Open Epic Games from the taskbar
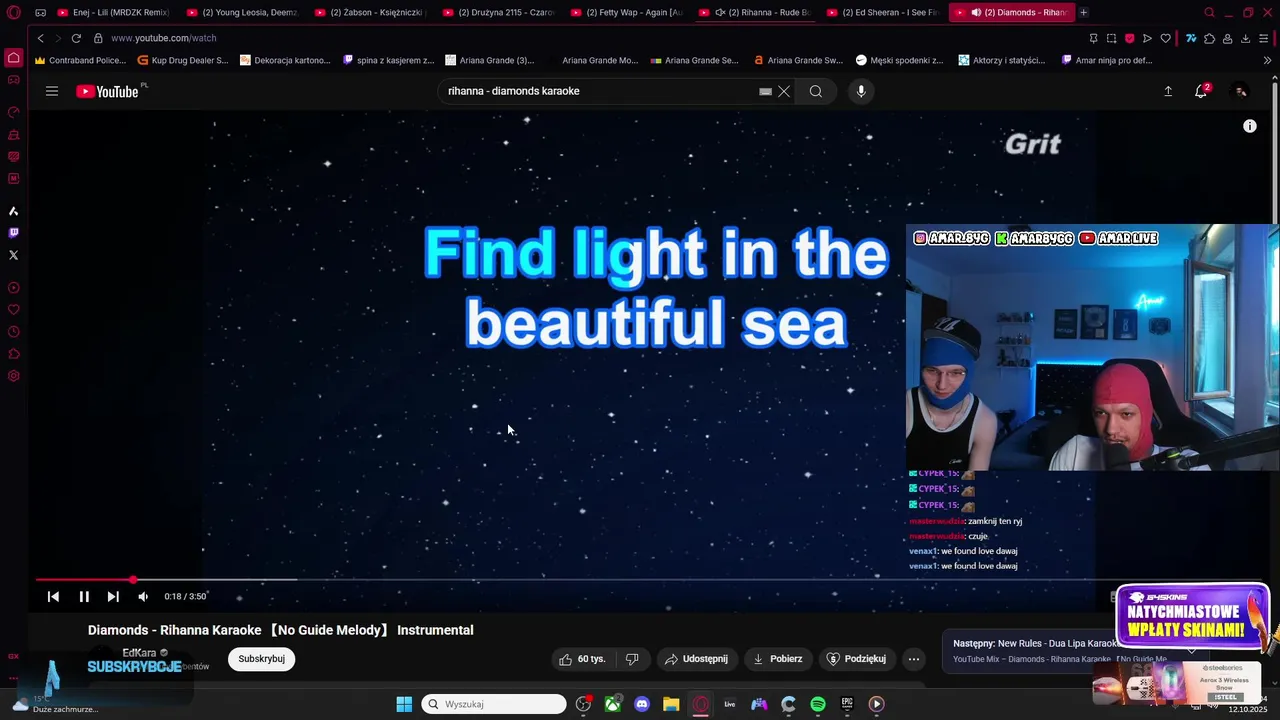1280x720 pixels. tap(847, 704)
